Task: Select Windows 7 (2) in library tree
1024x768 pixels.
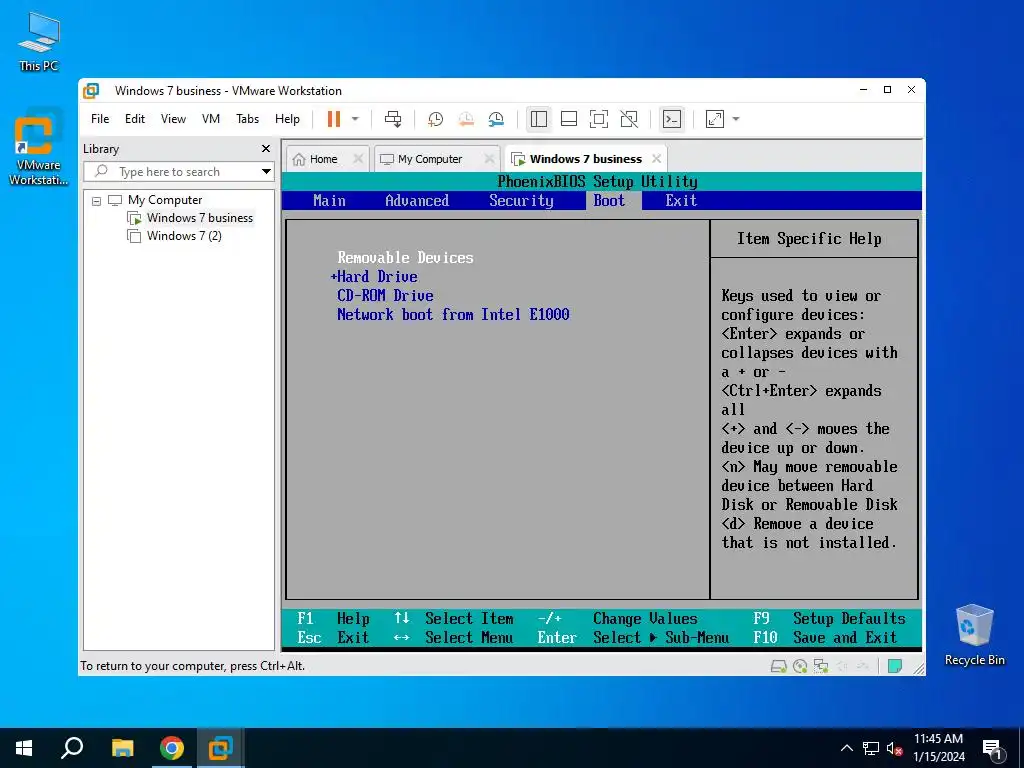Action: pyautogui.click(x=184, y=236)
